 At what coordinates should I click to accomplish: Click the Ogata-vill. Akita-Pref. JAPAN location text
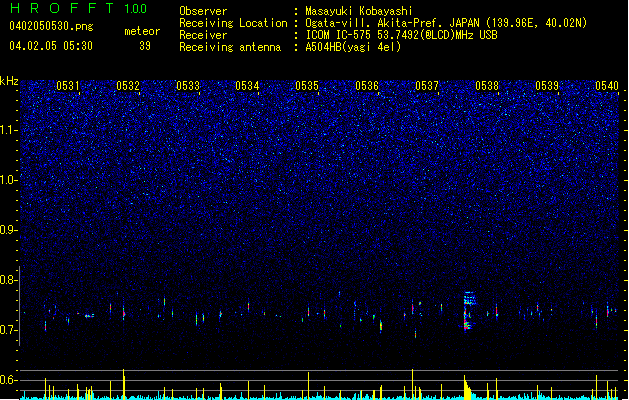tap(446, 23)
